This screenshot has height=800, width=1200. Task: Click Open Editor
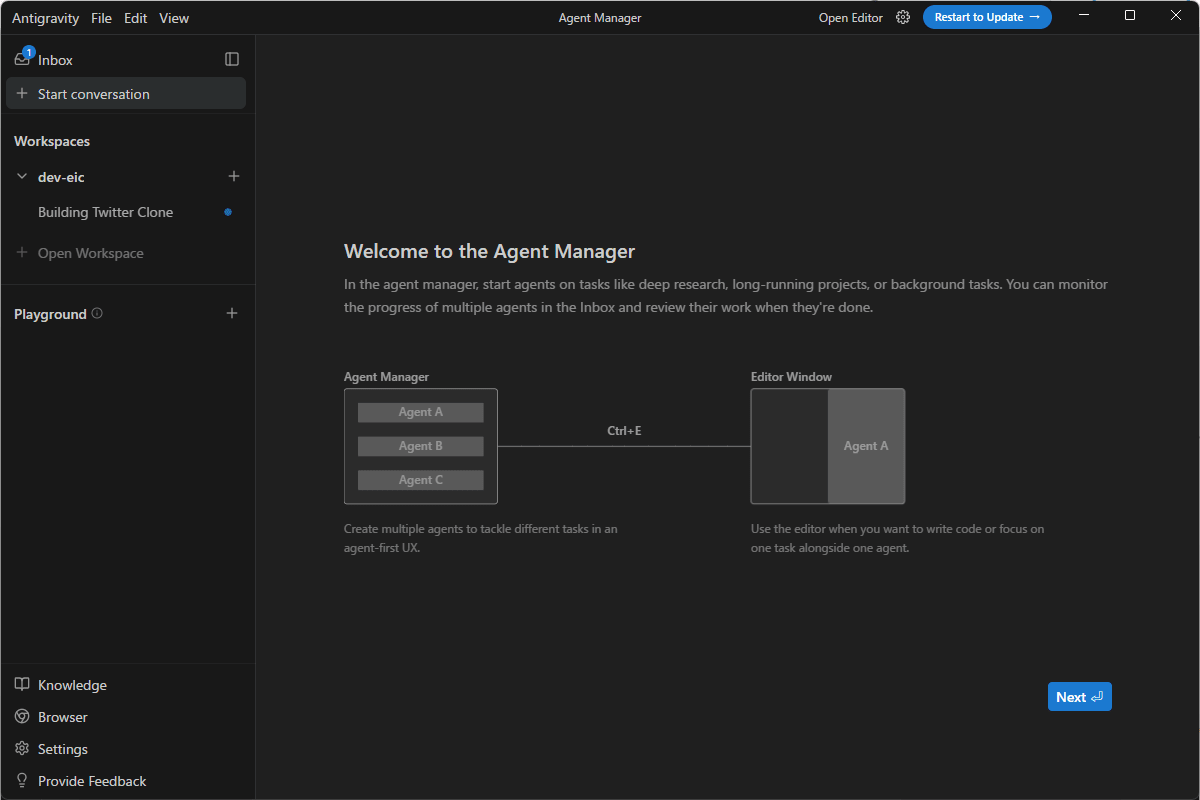coord(851,17)
